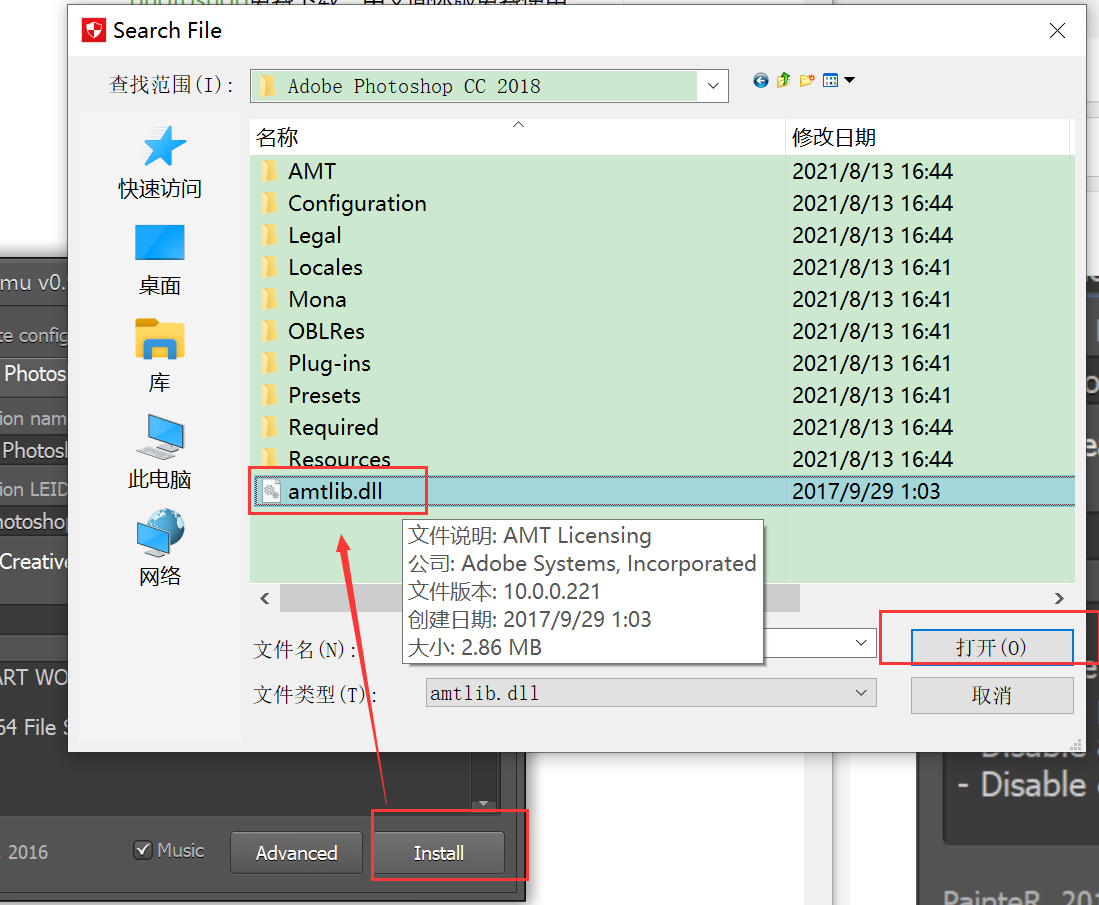Click the horizontal scrollbar thumb
Image resolution: width=1099 pixels, height=905 pixels.
point(540,598)
